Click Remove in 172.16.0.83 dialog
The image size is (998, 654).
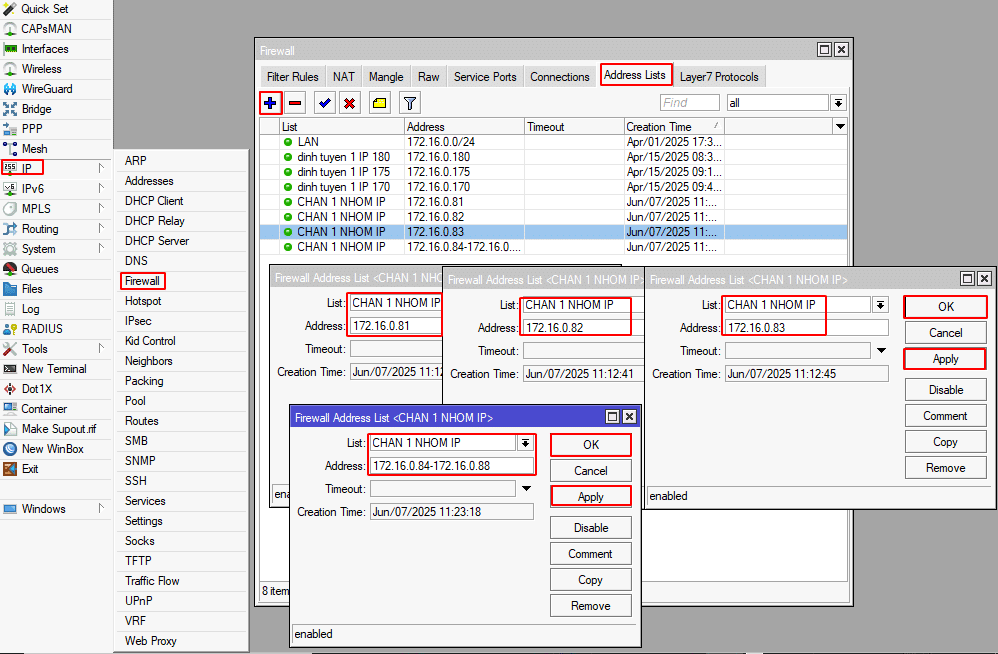[946, 468]
